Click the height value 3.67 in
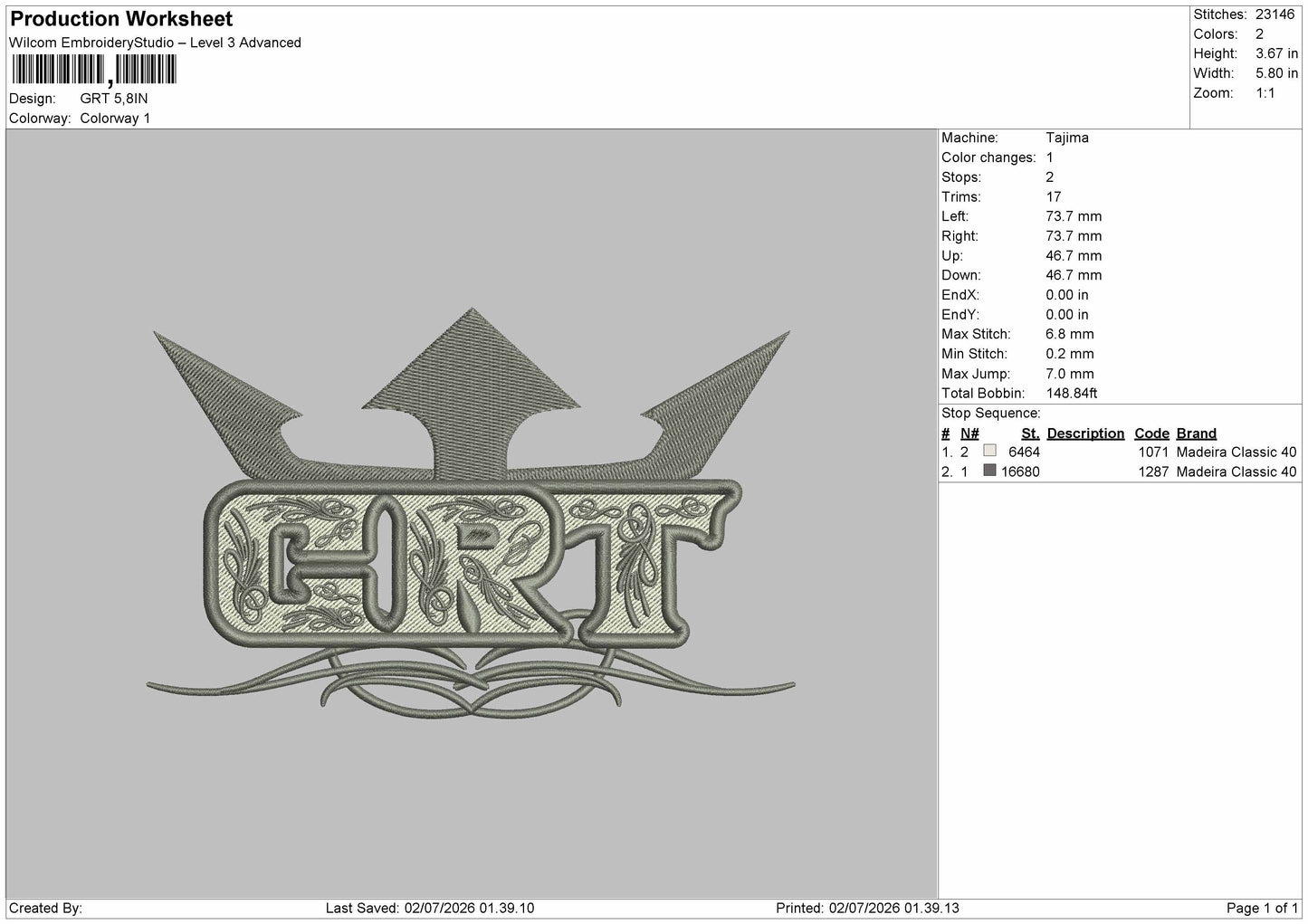The width and height of the screenshot is (1308, 924). click(1276, 54)
